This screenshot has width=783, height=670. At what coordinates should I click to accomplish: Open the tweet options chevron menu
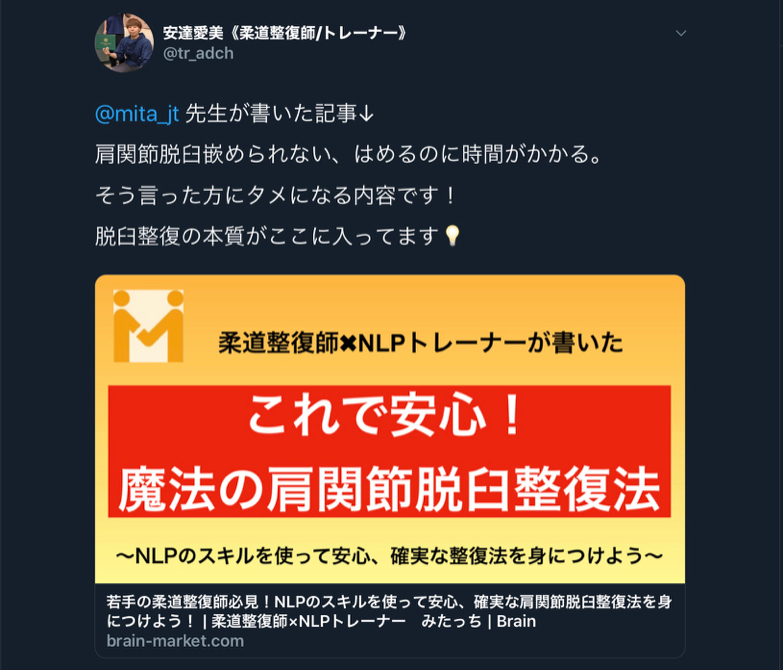point(681,33)
